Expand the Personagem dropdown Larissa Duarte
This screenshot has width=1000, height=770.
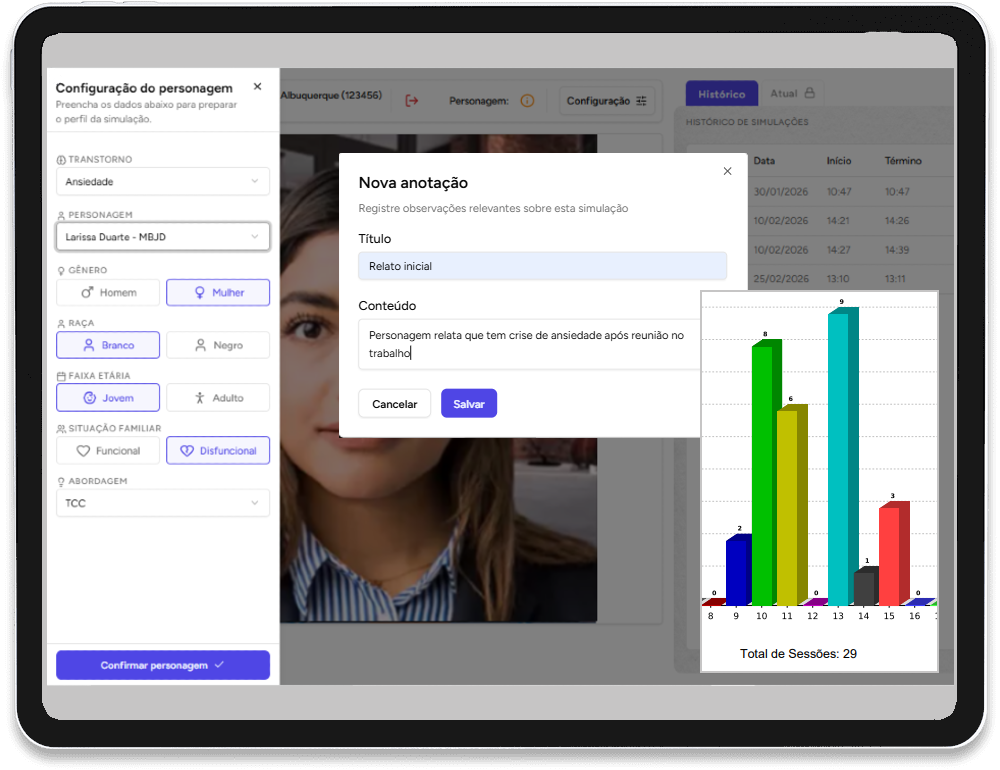(x=163, y=237)
